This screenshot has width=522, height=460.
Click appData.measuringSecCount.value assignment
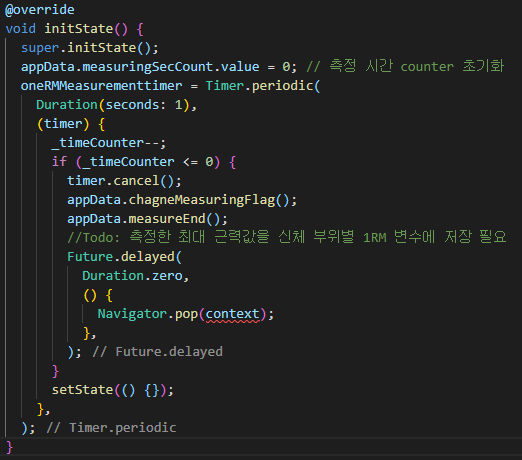coord(159,67)
